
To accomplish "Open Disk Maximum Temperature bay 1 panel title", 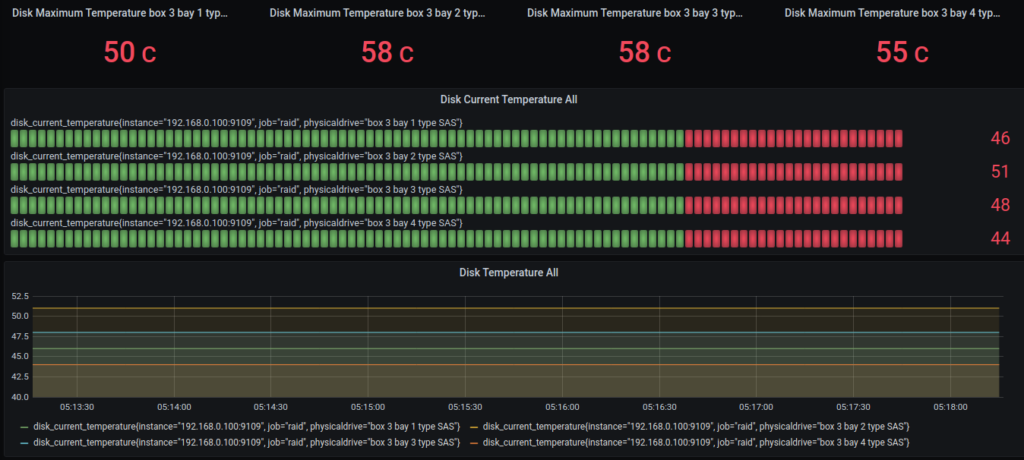I will click(x=121, y=12).
